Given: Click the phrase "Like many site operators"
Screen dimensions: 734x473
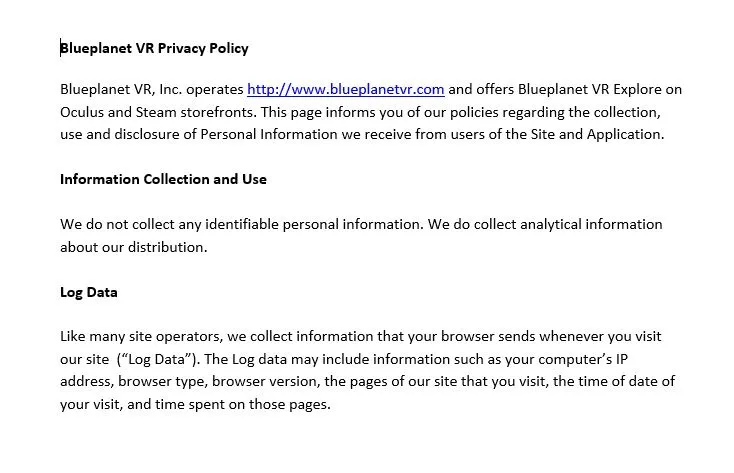Looking at the screenshot, I should (138, 337).
